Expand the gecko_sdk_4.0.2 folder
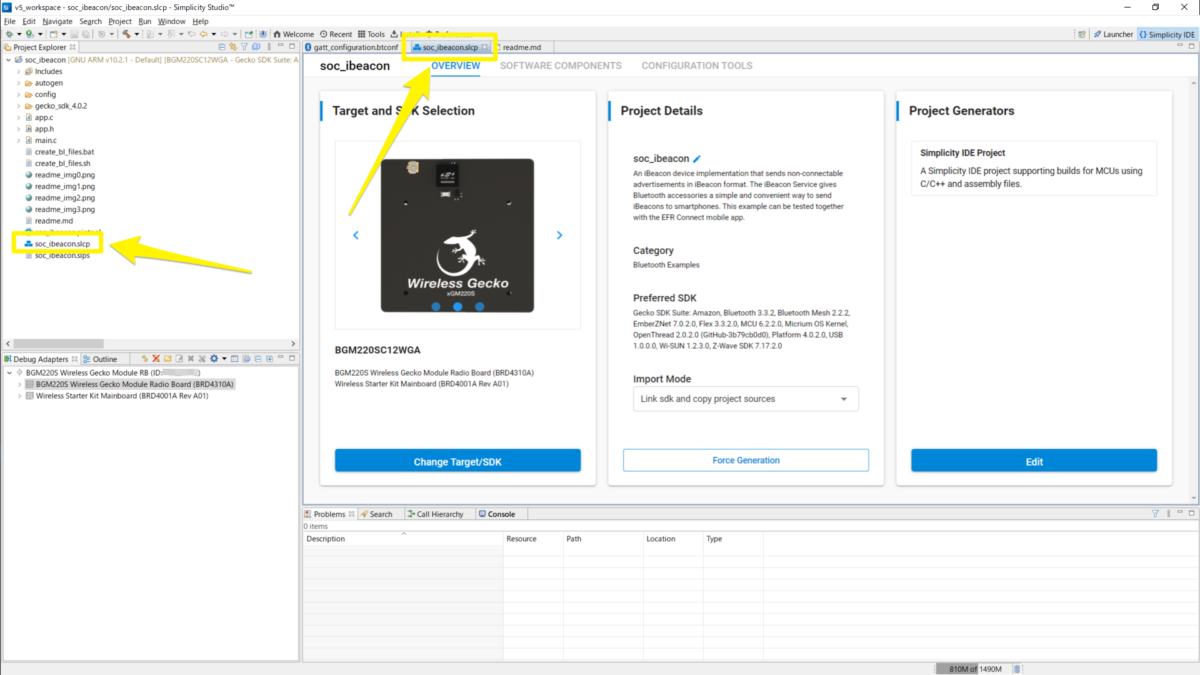 pyautogui.click(x=18, y=106)
